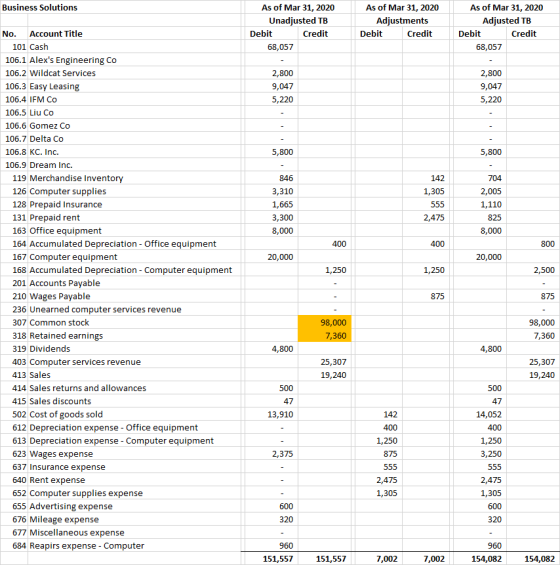The height and width of the screenshot is (565, 560).
Task: Select the 'Sales' account 413 title
Action: click(x=40, y=375)
